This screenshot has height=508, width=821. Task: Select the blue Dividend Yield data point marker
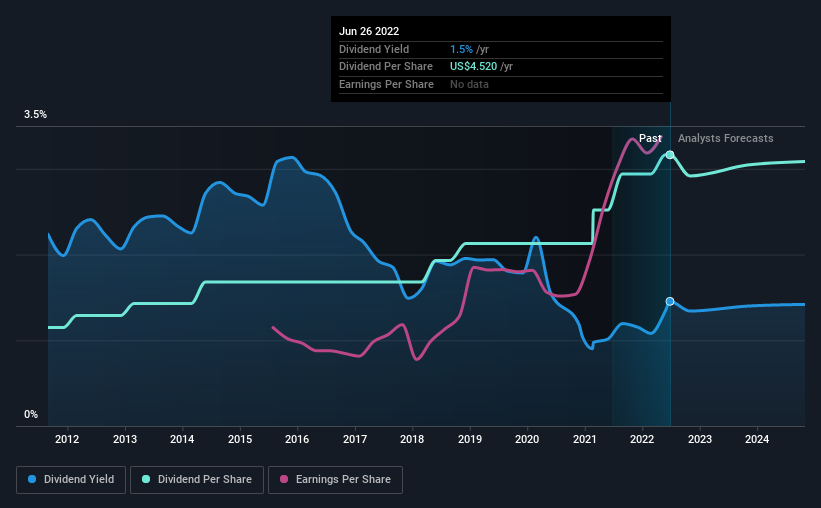[670, 301]
